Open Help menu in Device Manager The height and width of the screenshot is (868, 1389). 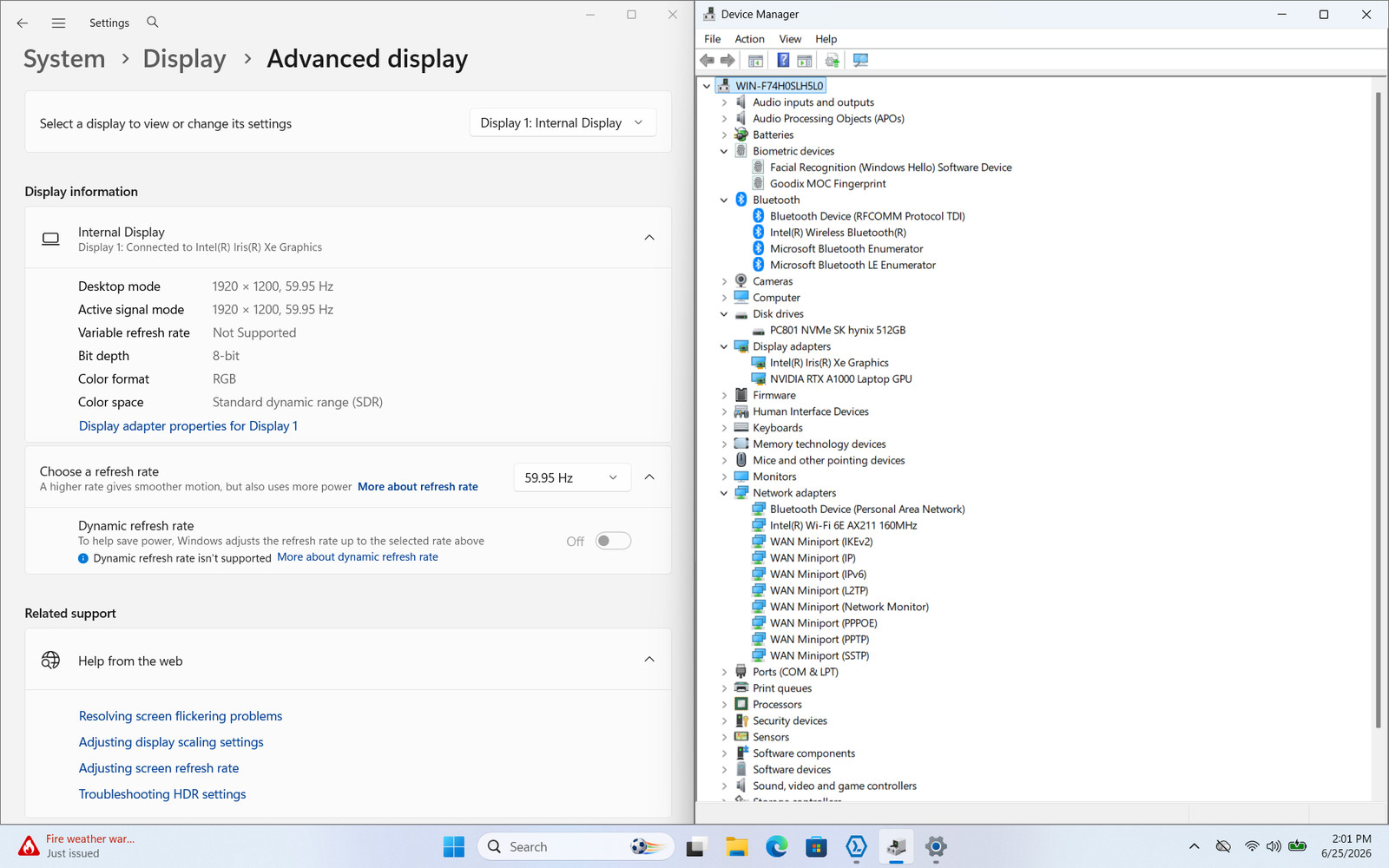coord(826,39)
